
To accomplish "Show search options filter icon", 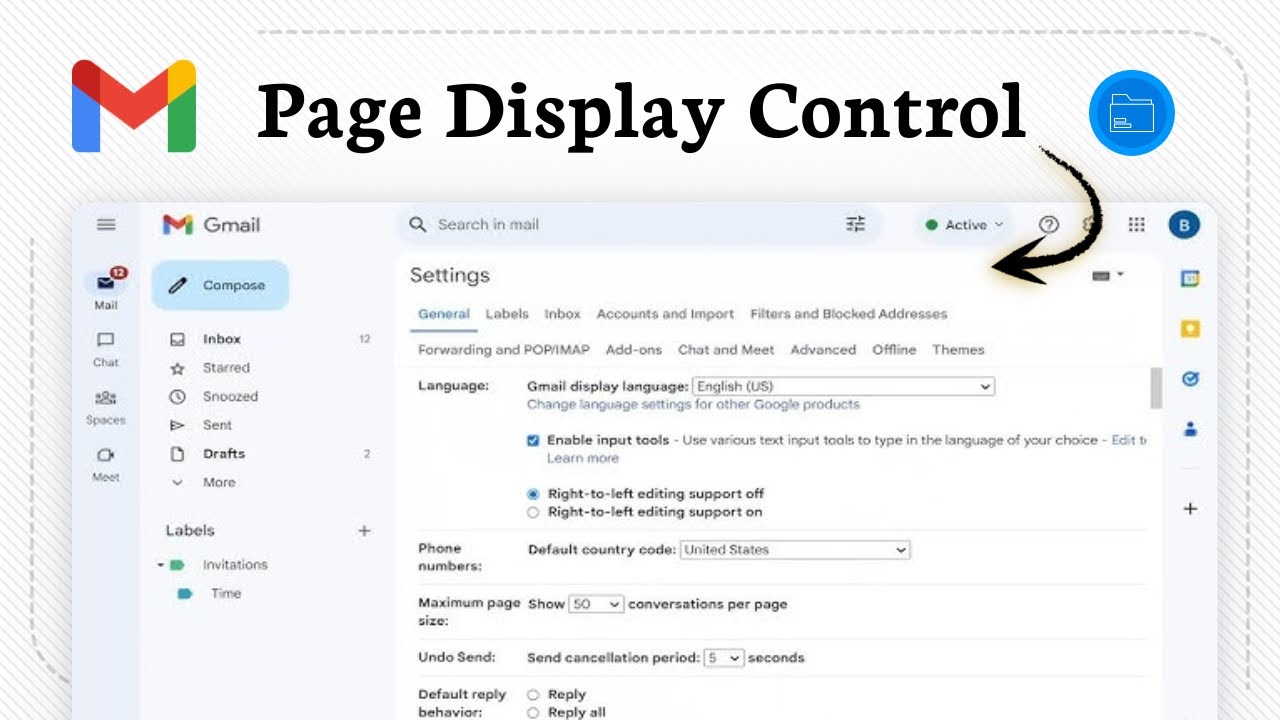I will 855,225.
